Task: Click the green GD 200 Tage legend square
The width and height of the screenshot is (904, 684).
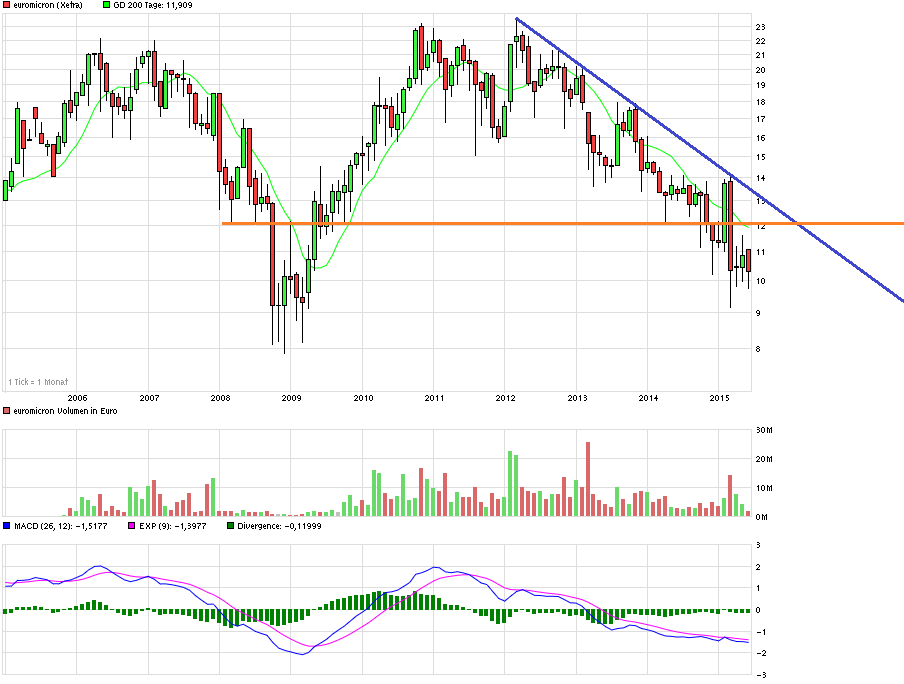Action: (105, 6)
